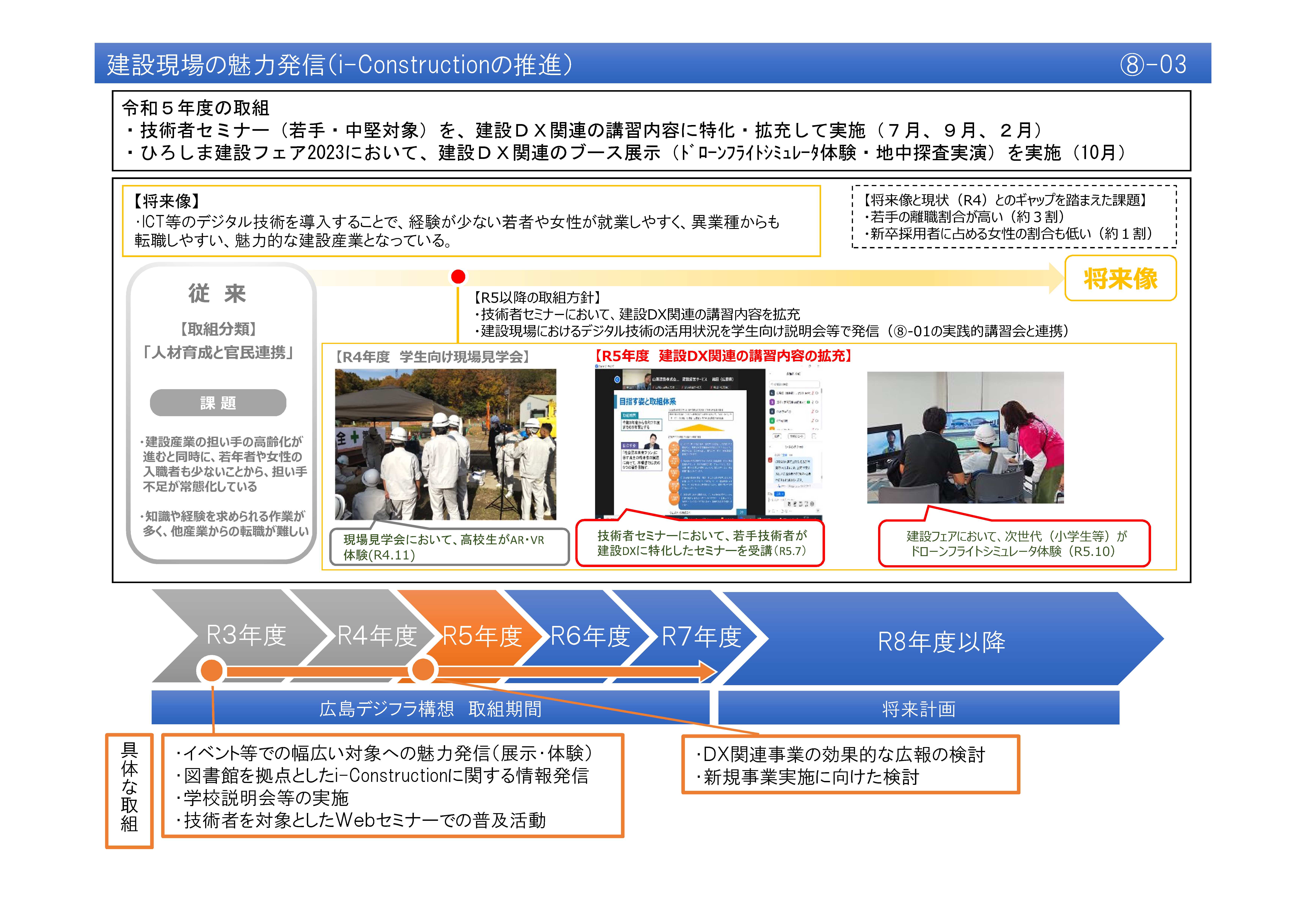The image size is (1307, 924).
Task: Click the callout 技術者セミナーにおいて、若手技術者が
Action: pyautogui.click(x=700, y=543)
